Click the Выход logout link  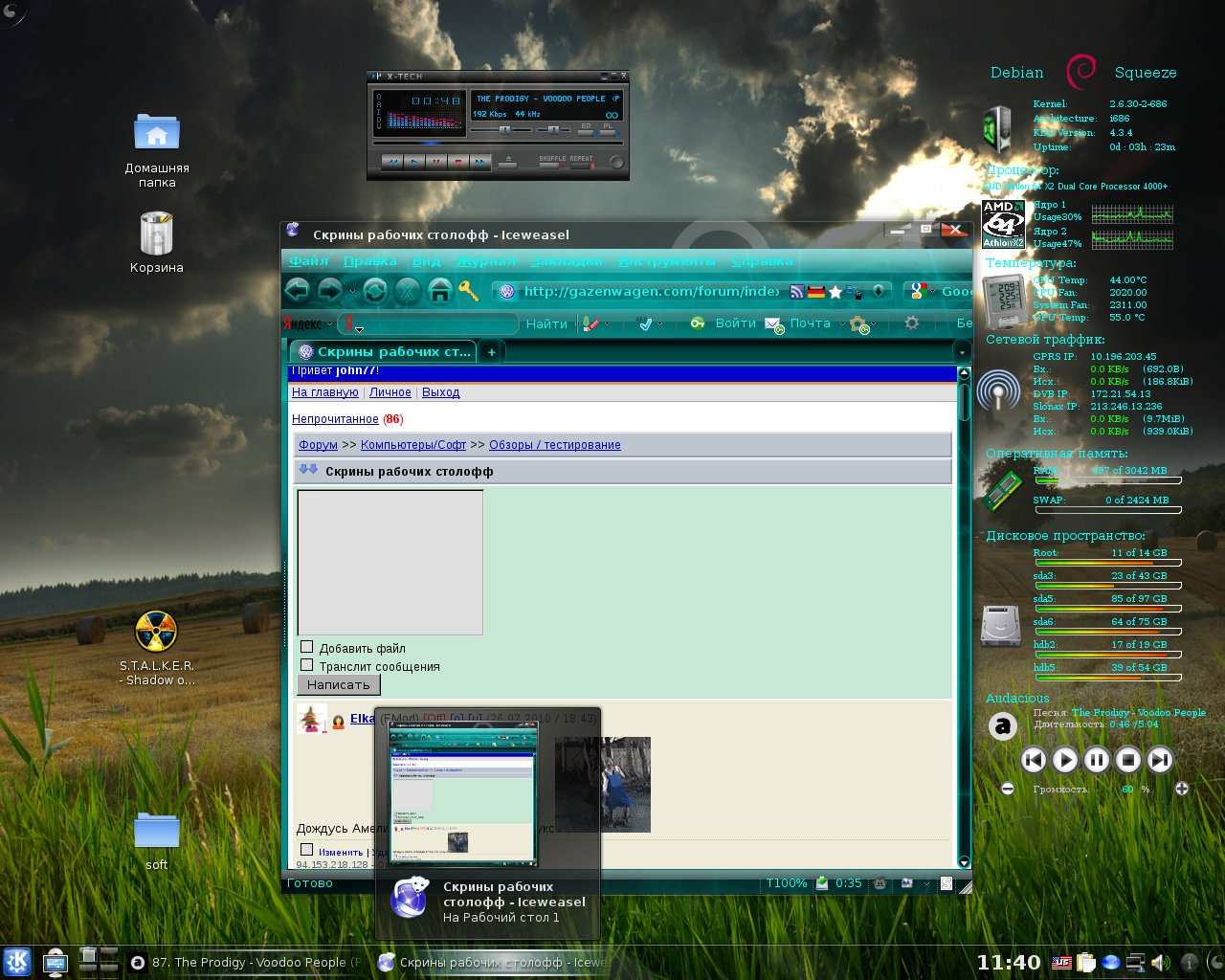tap(441, 392)
